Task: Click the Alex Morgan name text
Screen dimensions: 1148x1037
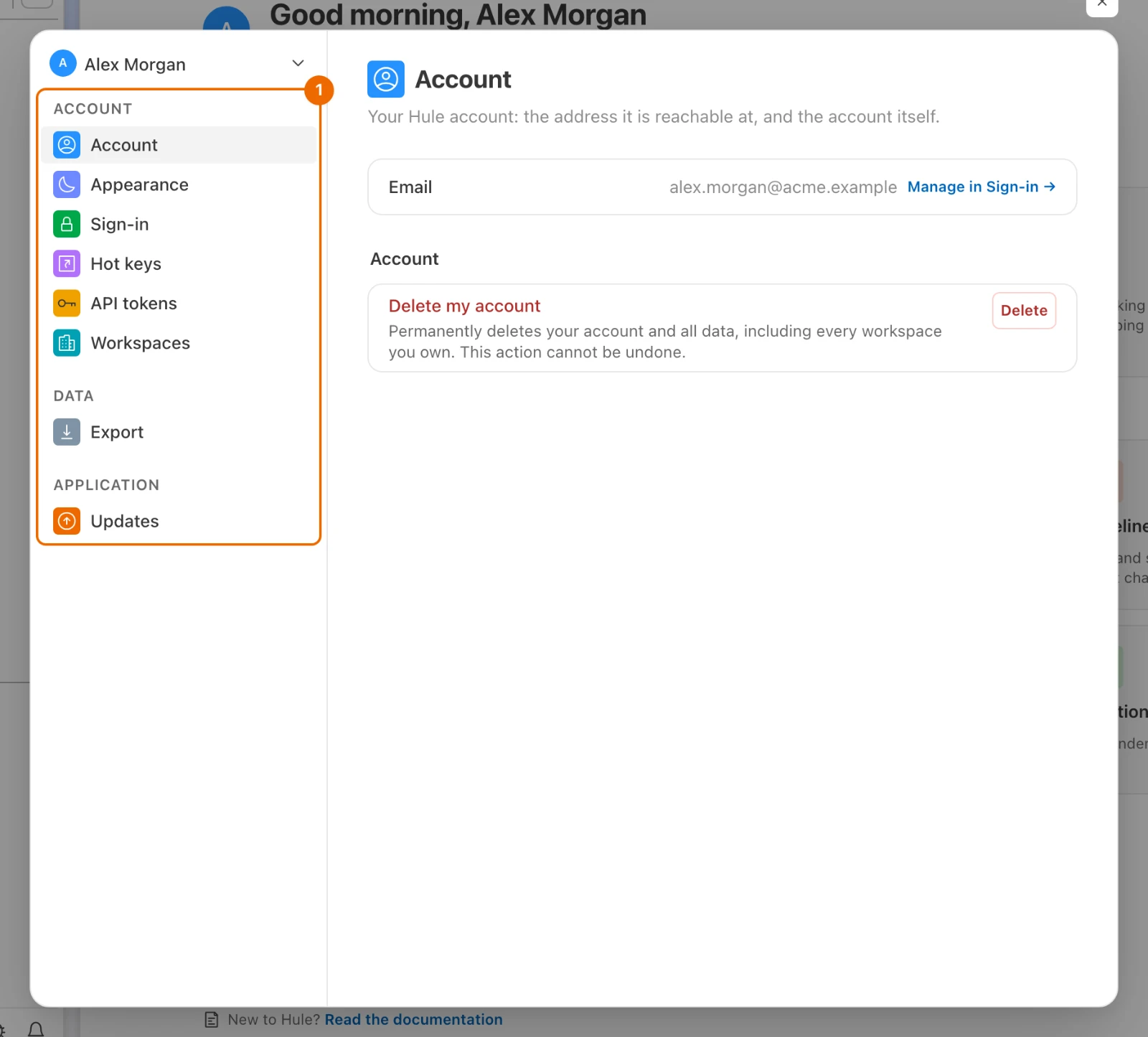Action: [x=135, y=65]
